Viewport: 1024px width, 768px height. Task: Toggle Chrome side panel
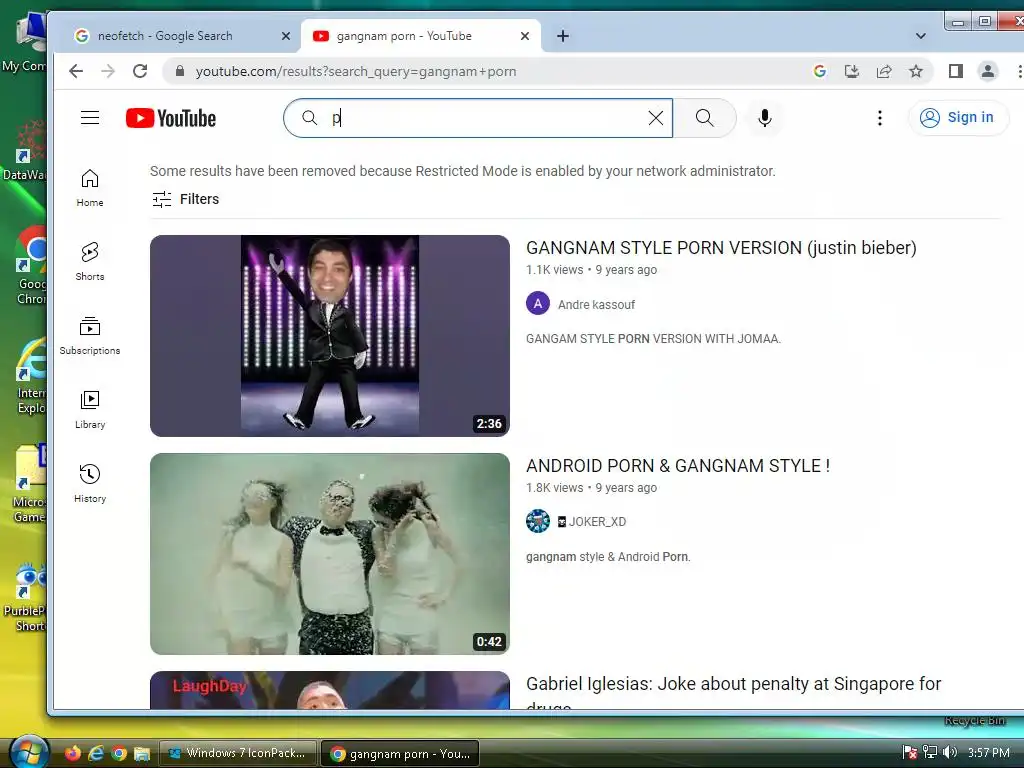(x=955, y=71)
